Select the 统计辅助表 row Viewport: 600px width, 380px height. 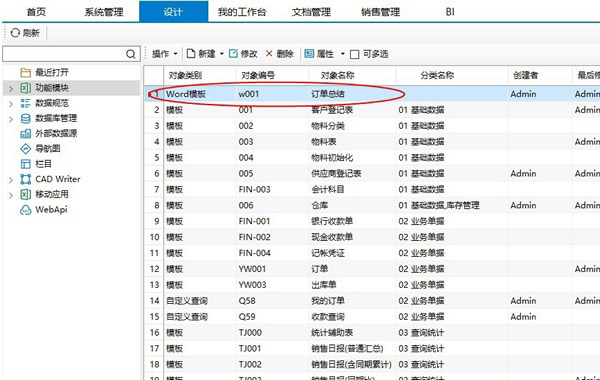click(372, 333)
